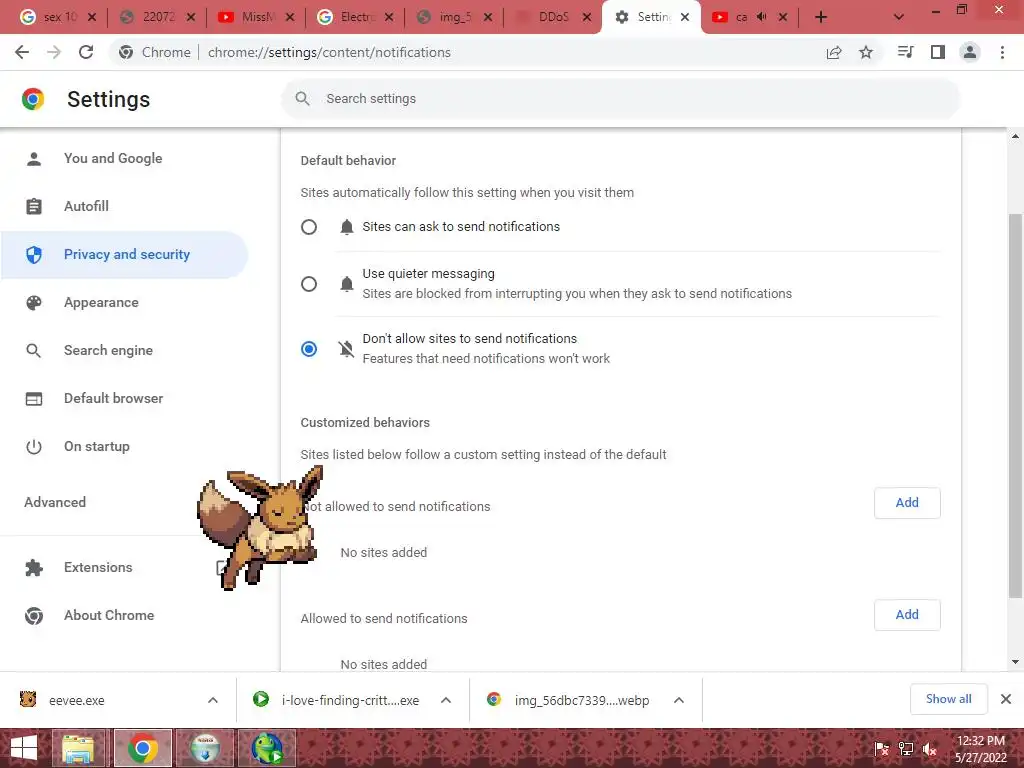Screen dimensions: 1024x768
Task: Open the media controls icon
Action: pyautogui.click(x=905, y=52)
